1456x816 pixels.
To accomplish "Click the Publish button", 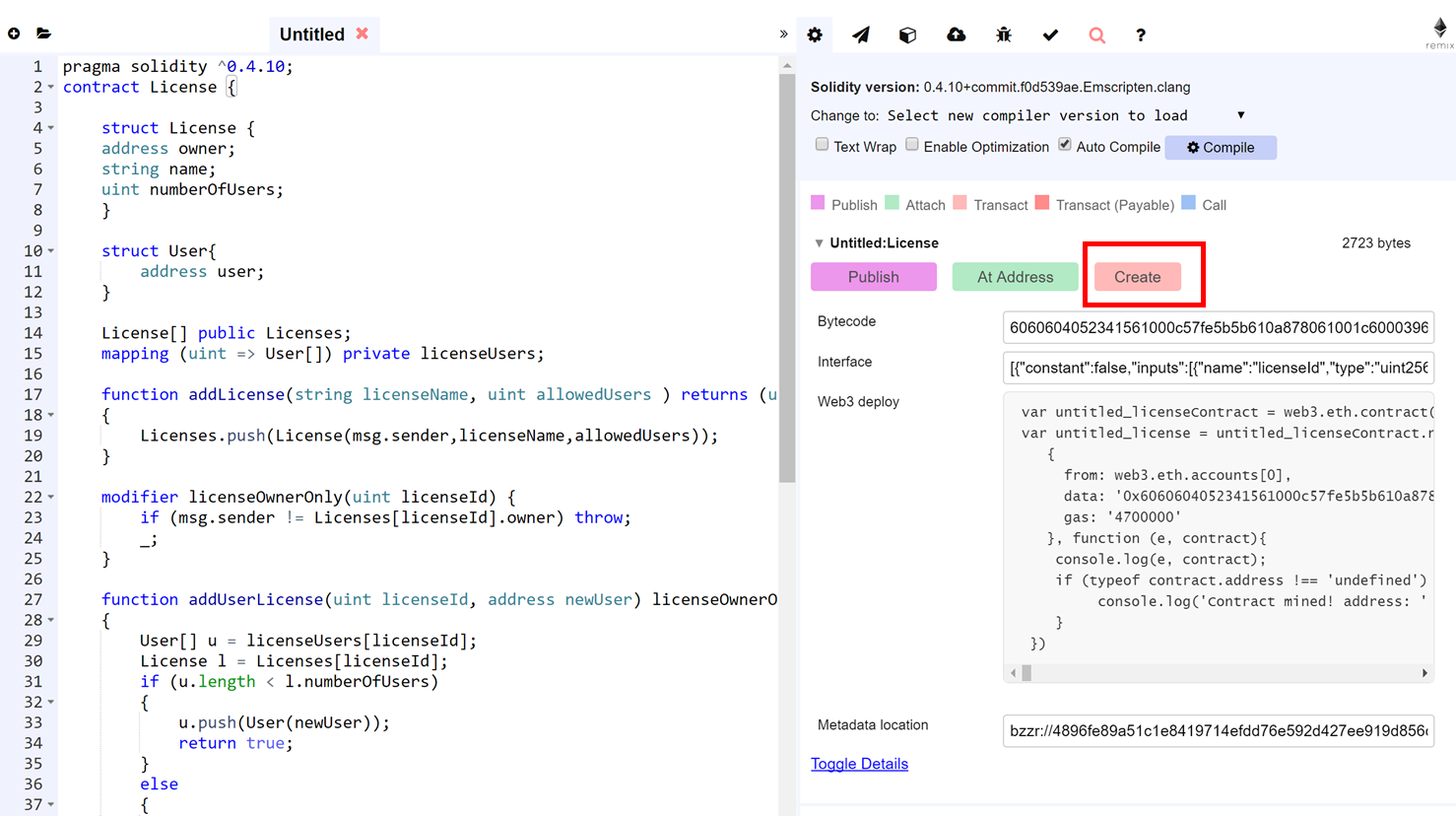I will (x=874, y=277).
